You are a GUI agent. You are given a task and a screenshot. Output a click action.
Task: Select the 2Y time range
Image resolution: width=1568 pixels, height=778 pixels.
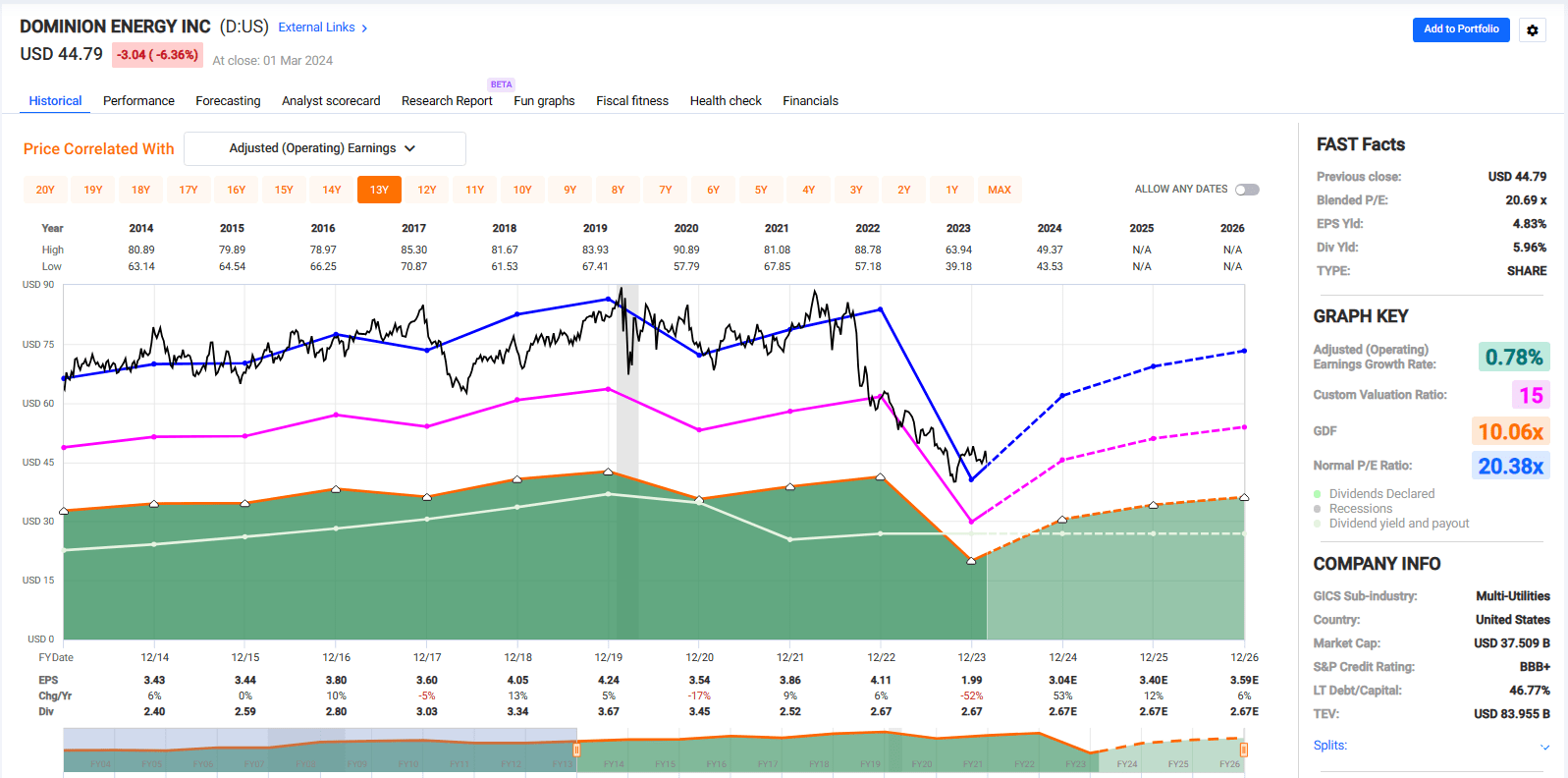coord(904,190)
